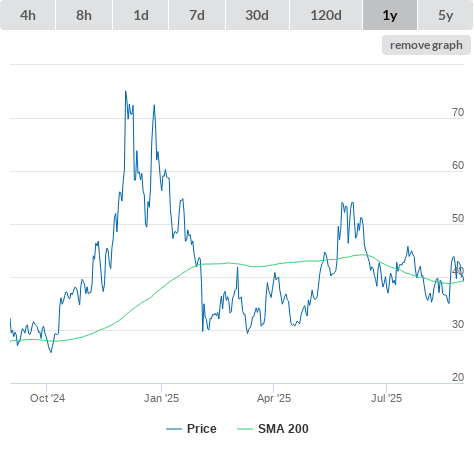474x455 pixels.
Task: Show the 5y price history
Action: point(446,15)
